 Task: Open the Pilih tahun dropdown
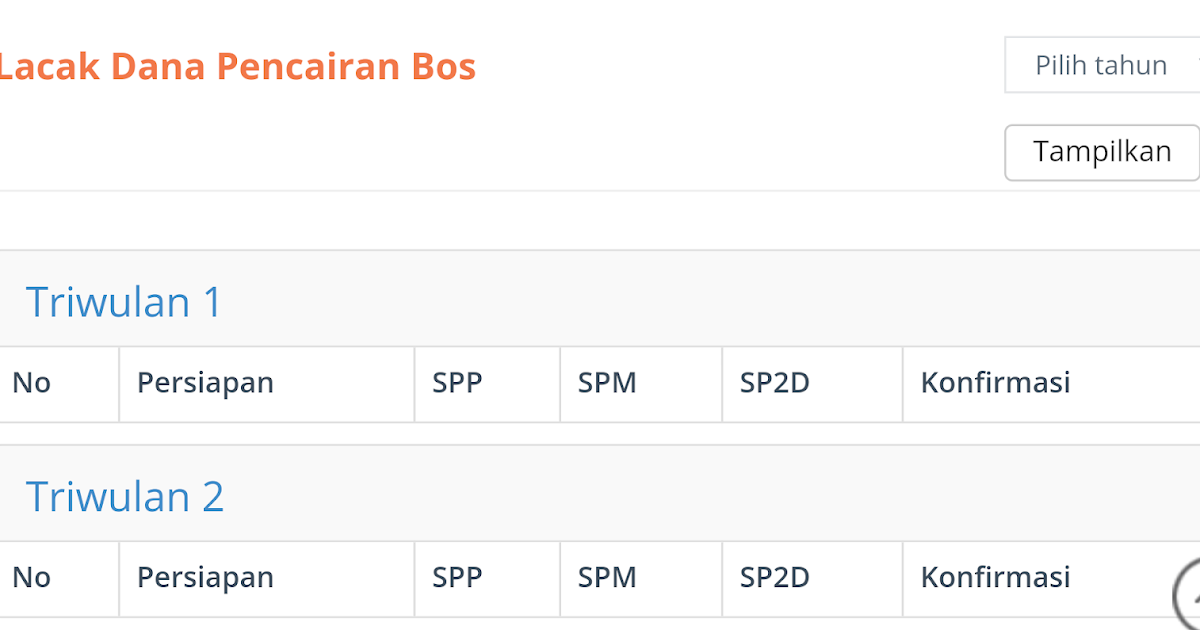point(1100,64)
